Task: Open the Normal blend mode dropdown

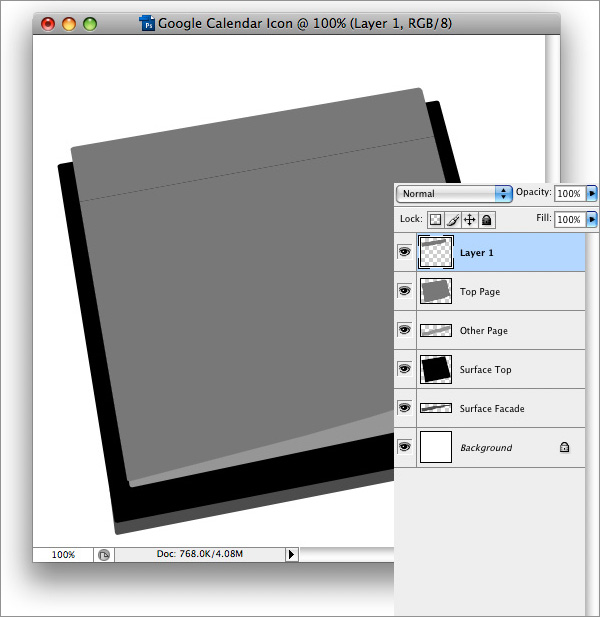Action: [454, 194]
